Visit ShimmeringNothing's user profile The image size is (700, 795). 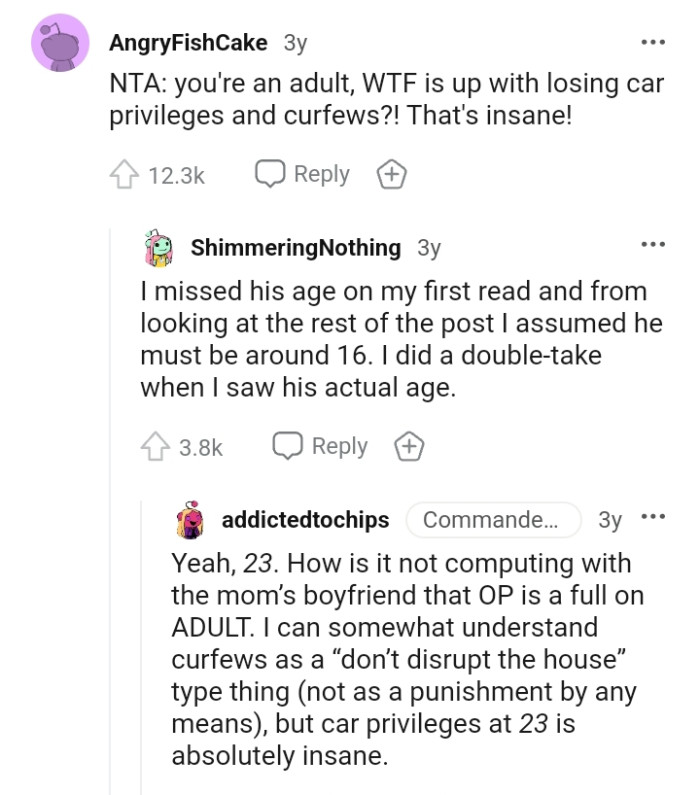coord(296,247)
